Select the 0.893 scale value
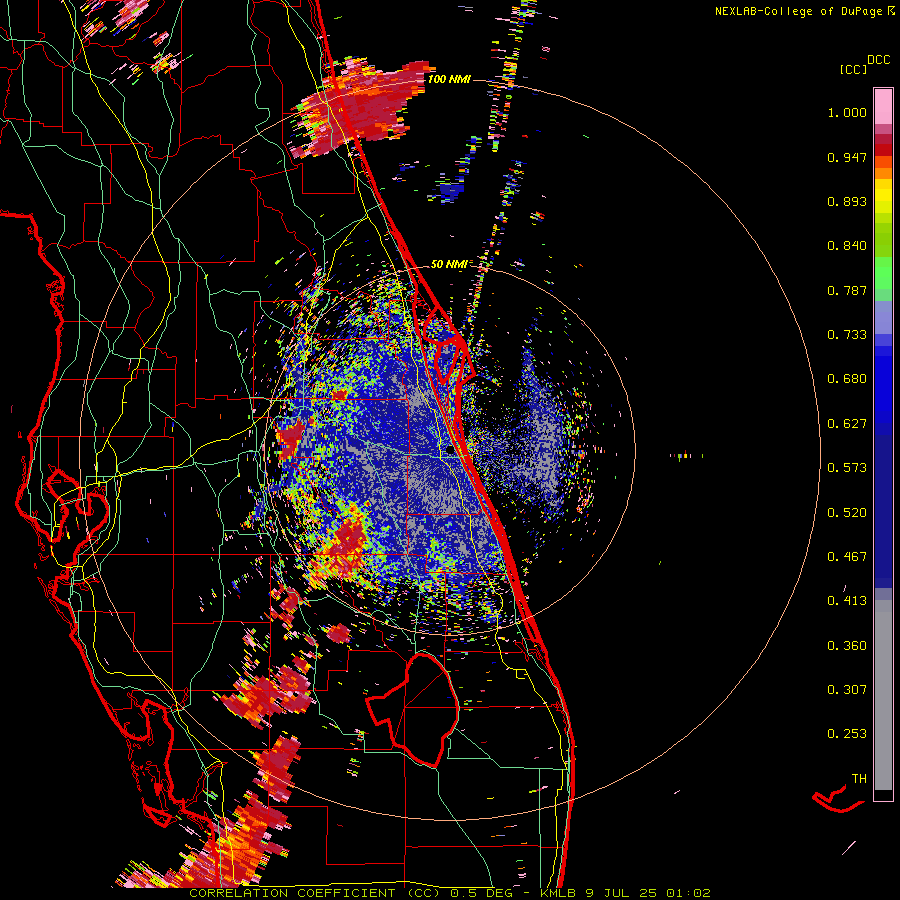Viewport: 900px width, 900px height. [847, 201]
